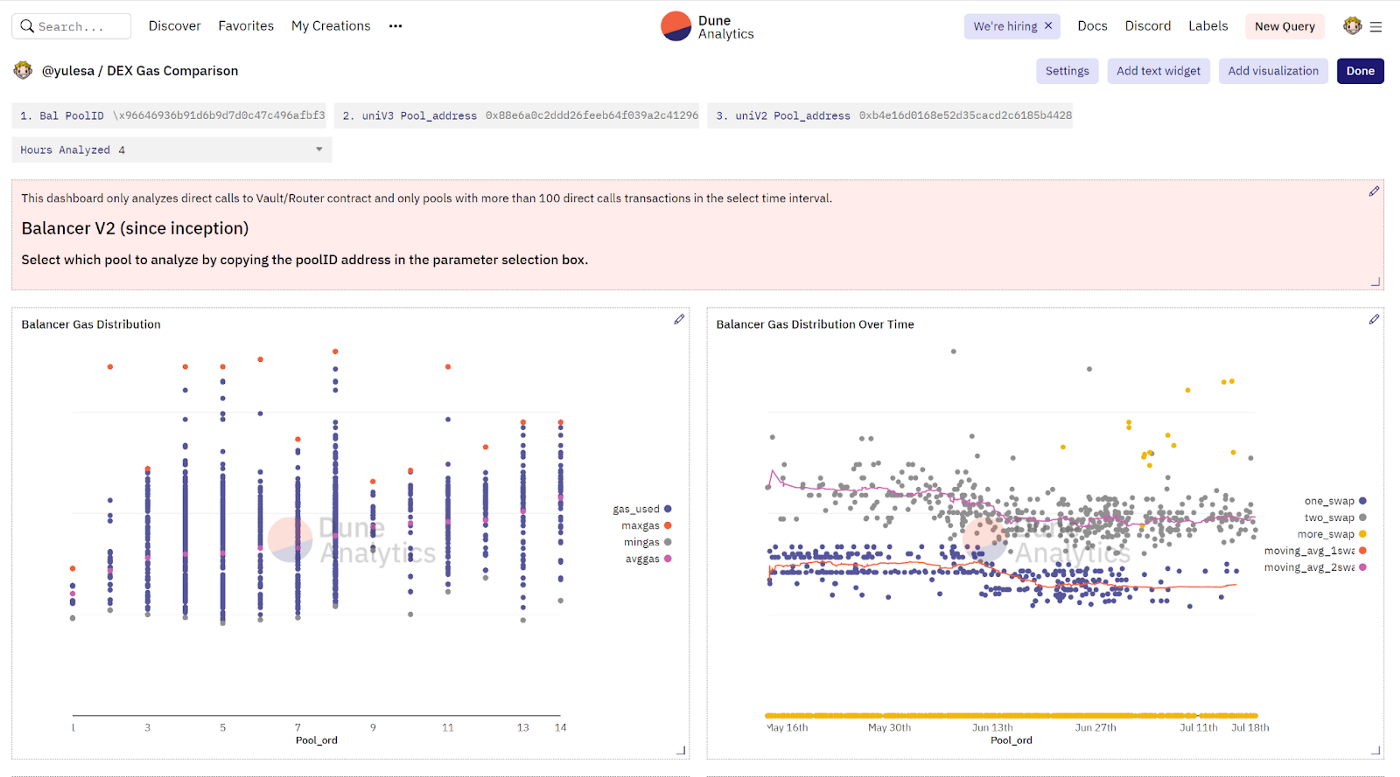
Task: Edit Balancer Gas Distribution Over Time pencil icon
Action: coord(1374,319)
